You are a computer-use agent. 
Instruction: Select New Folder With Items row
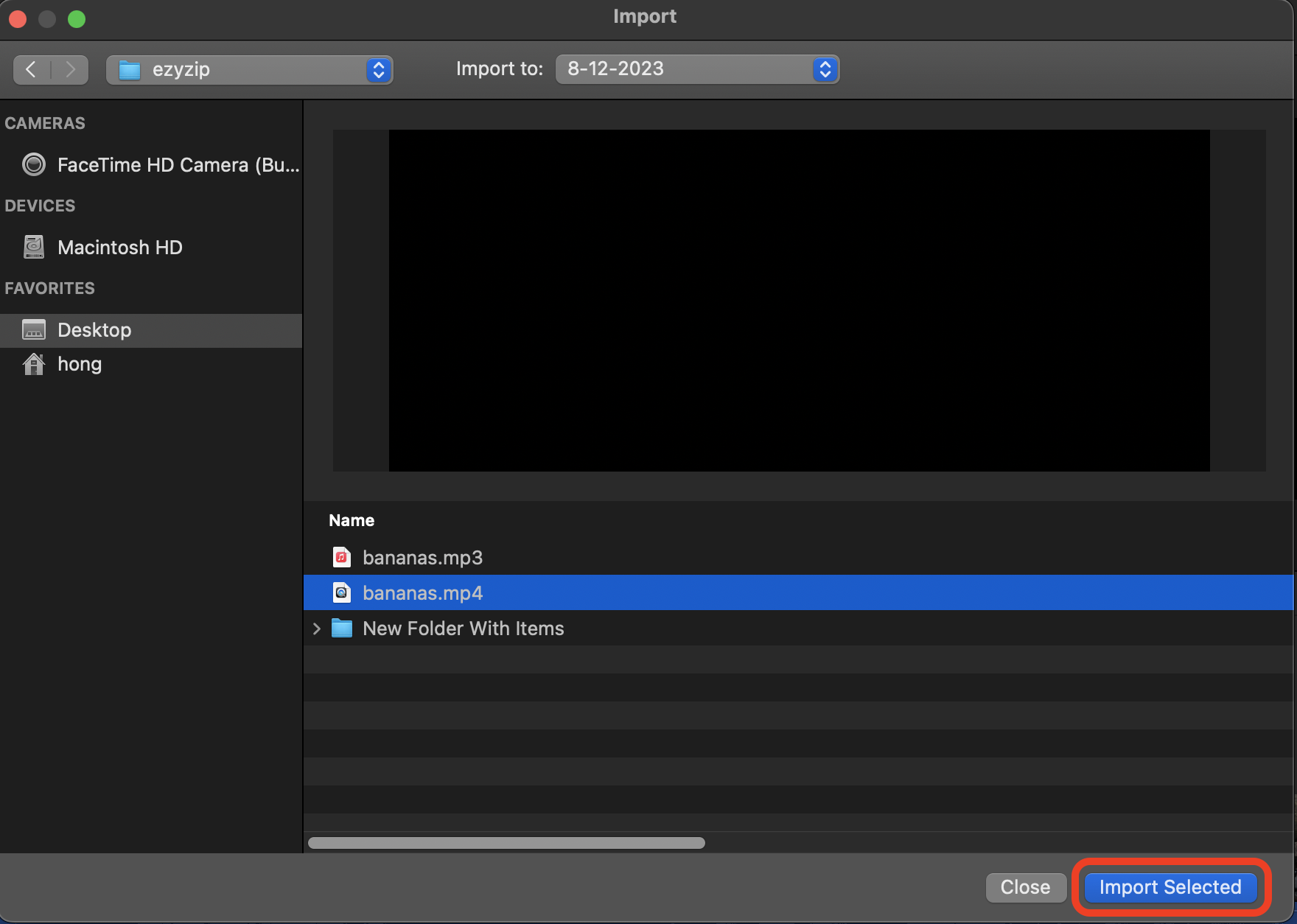(463, 628)
